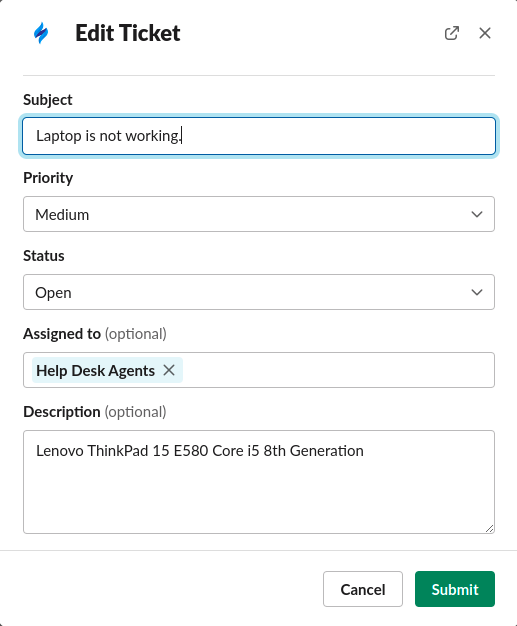
Task: Remove the Help Desk Agents assignee
Action: pos(169,370)
